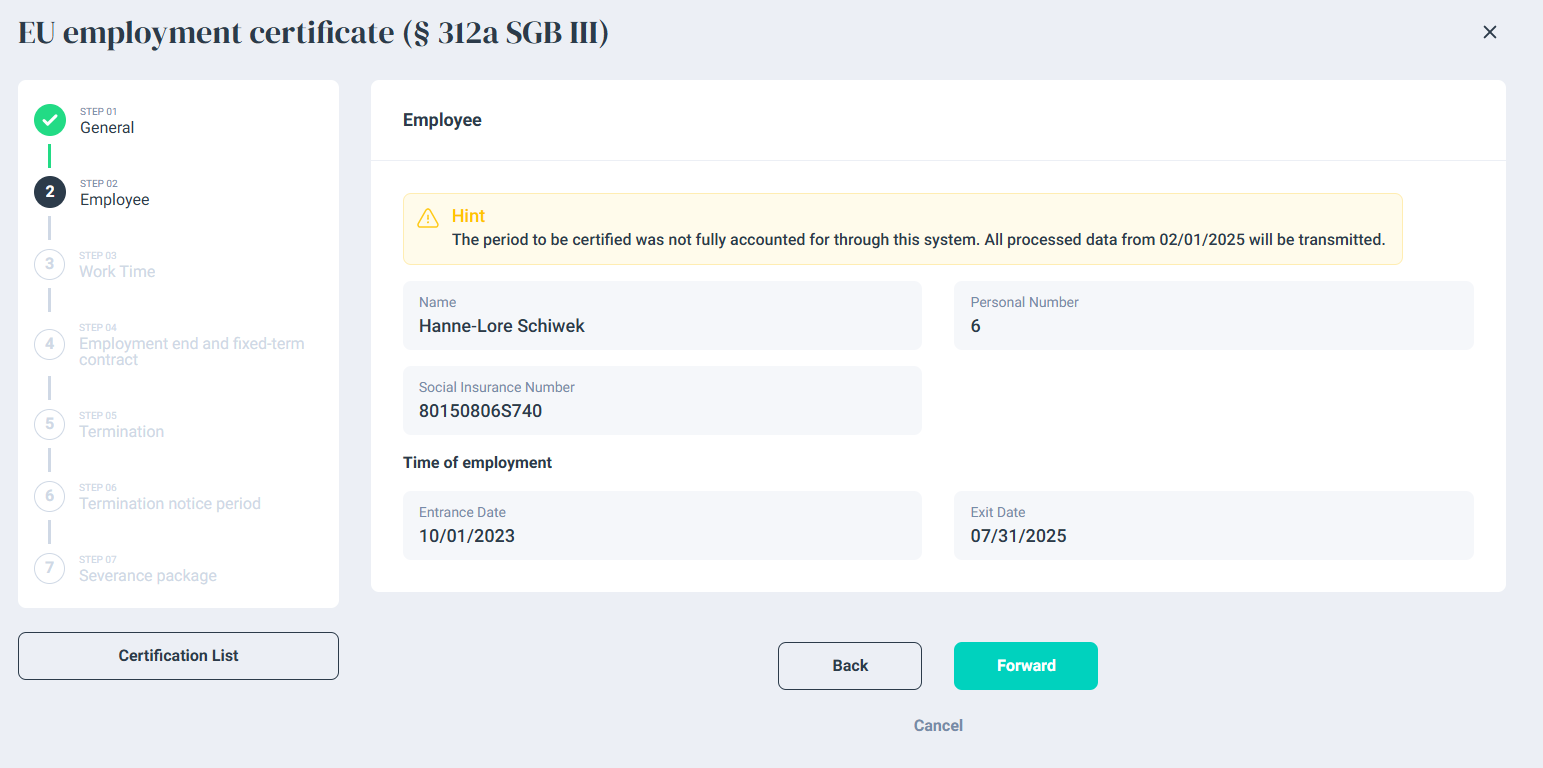Click the Name field with Hanne-Lore Schiwek
The image size is (1543, 768).
662,316
